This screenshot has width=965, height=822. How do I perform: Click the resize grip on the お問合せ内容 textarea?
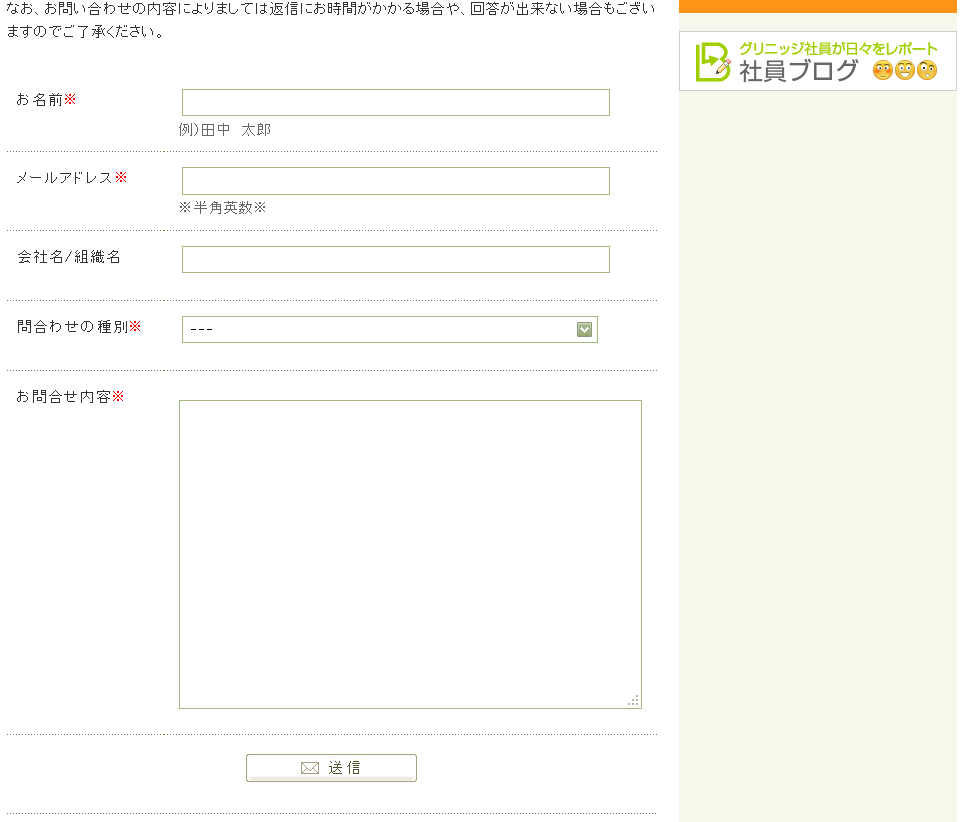tap(633, 700)
